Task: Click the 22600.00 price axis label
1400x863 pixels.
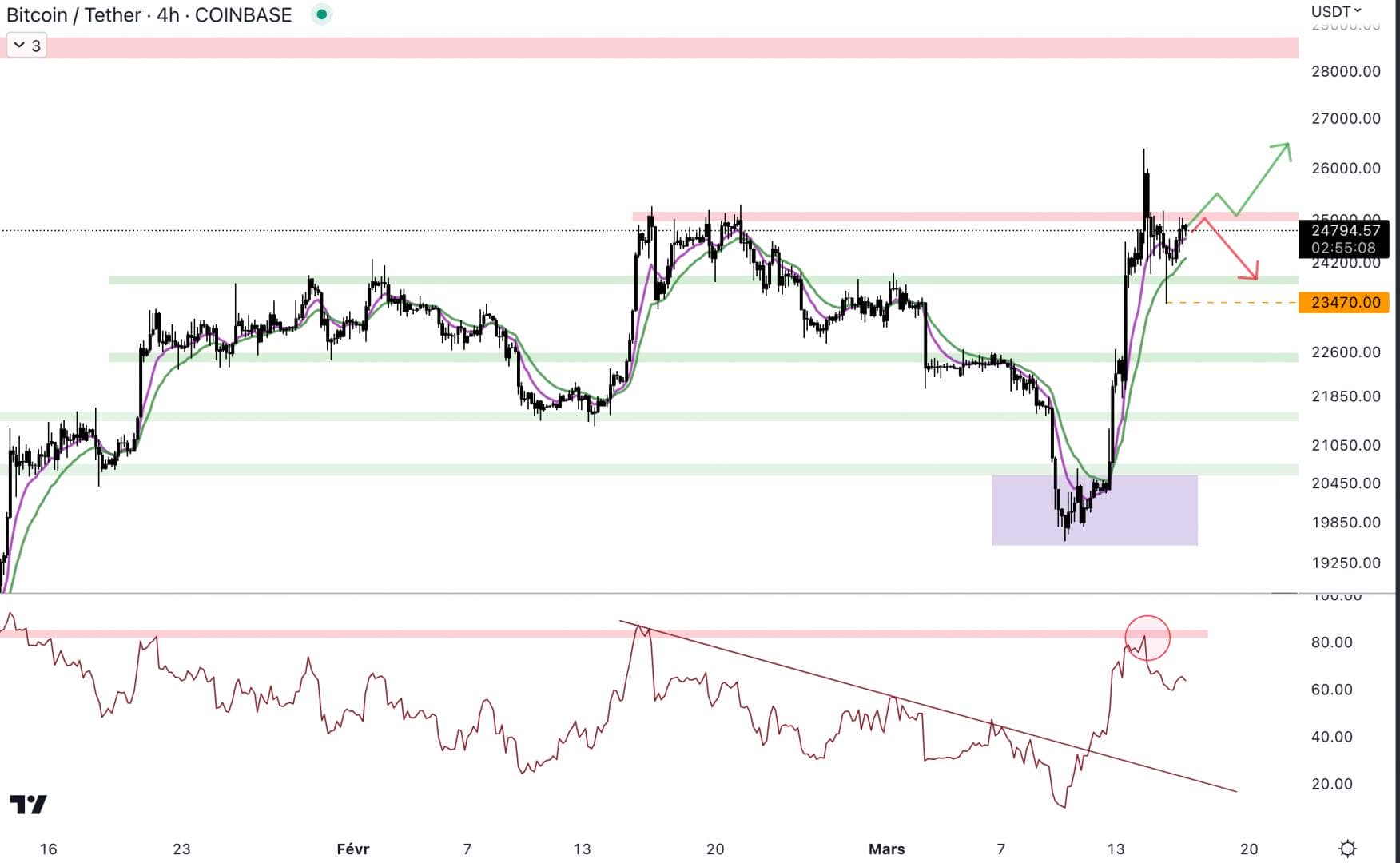Action: click(1346, 352)
